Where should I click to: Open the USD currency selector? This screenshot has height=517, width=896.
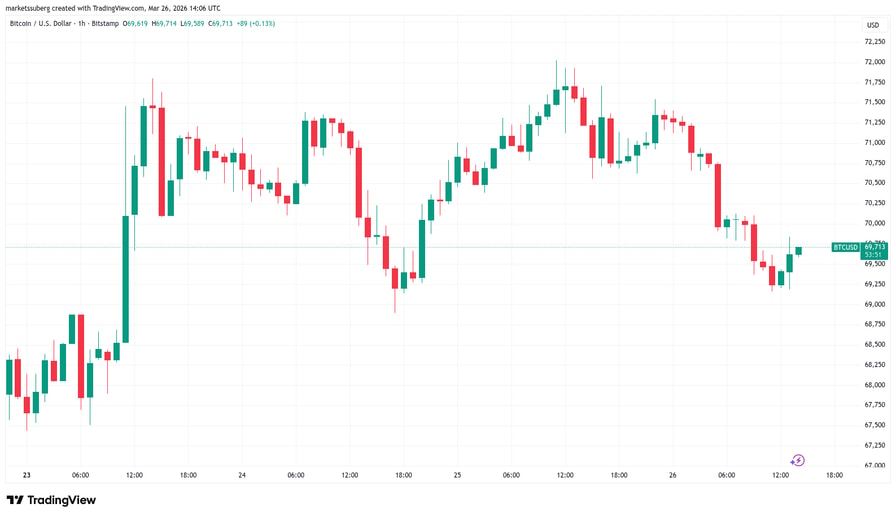pos(873,25)
